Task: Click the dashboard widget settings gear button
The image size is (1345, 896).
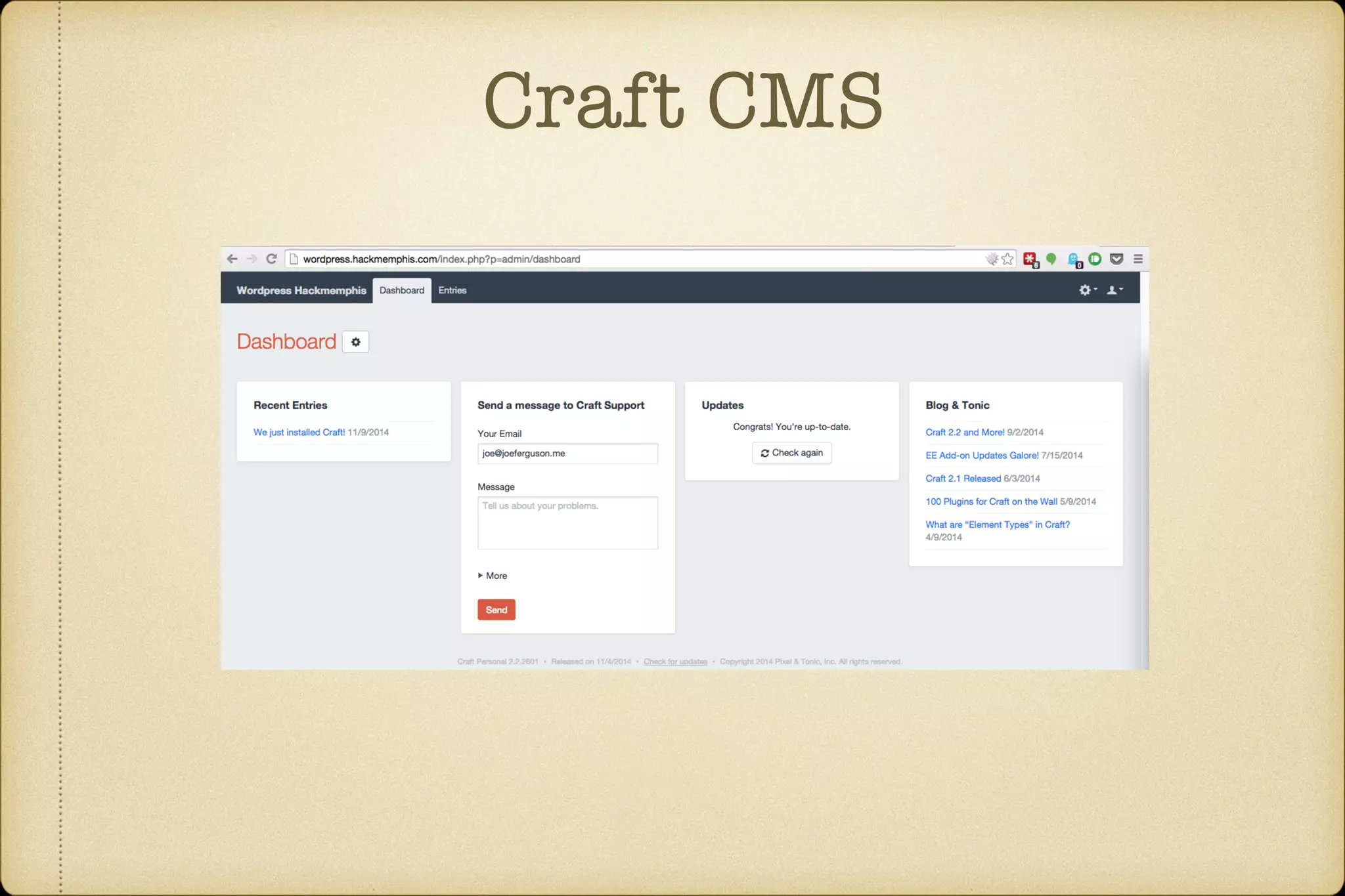Action: (x=355, y=342)
